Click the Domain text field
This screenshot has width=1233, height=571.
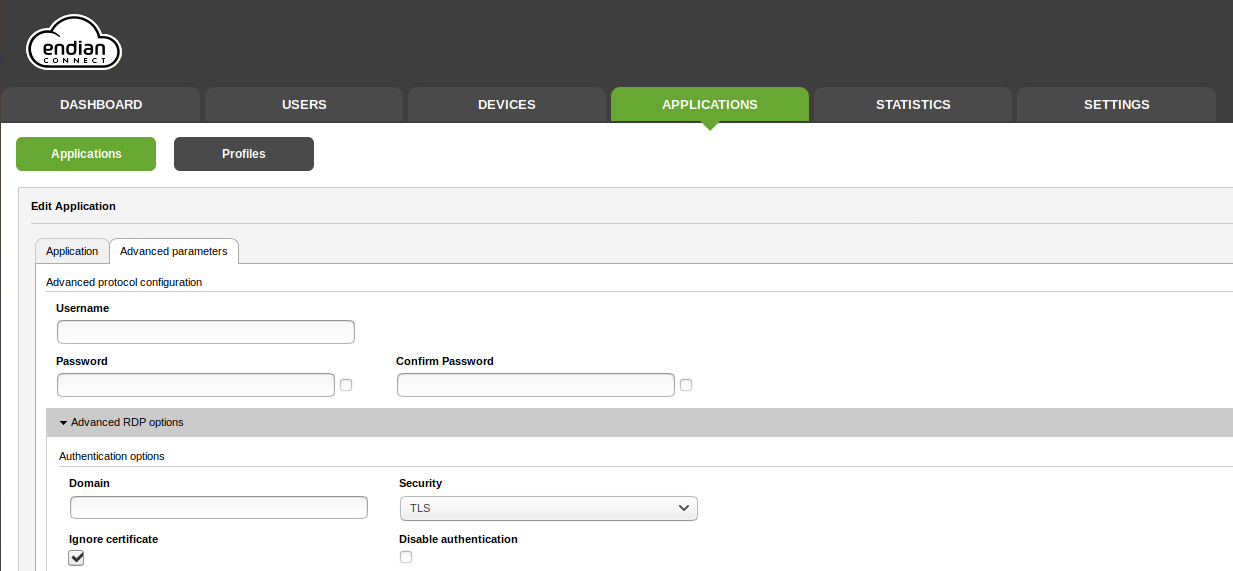(218, 508)
